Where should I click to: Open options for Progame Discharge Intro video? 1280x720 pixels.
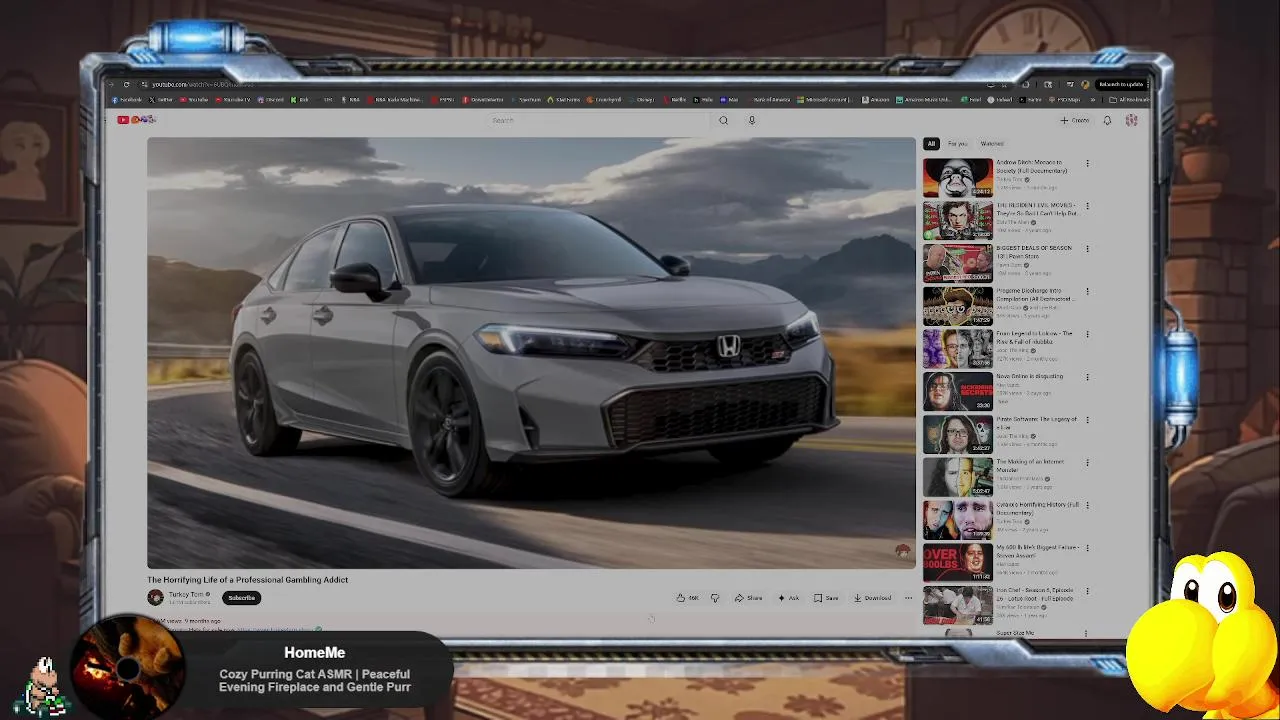(1087, 293)
